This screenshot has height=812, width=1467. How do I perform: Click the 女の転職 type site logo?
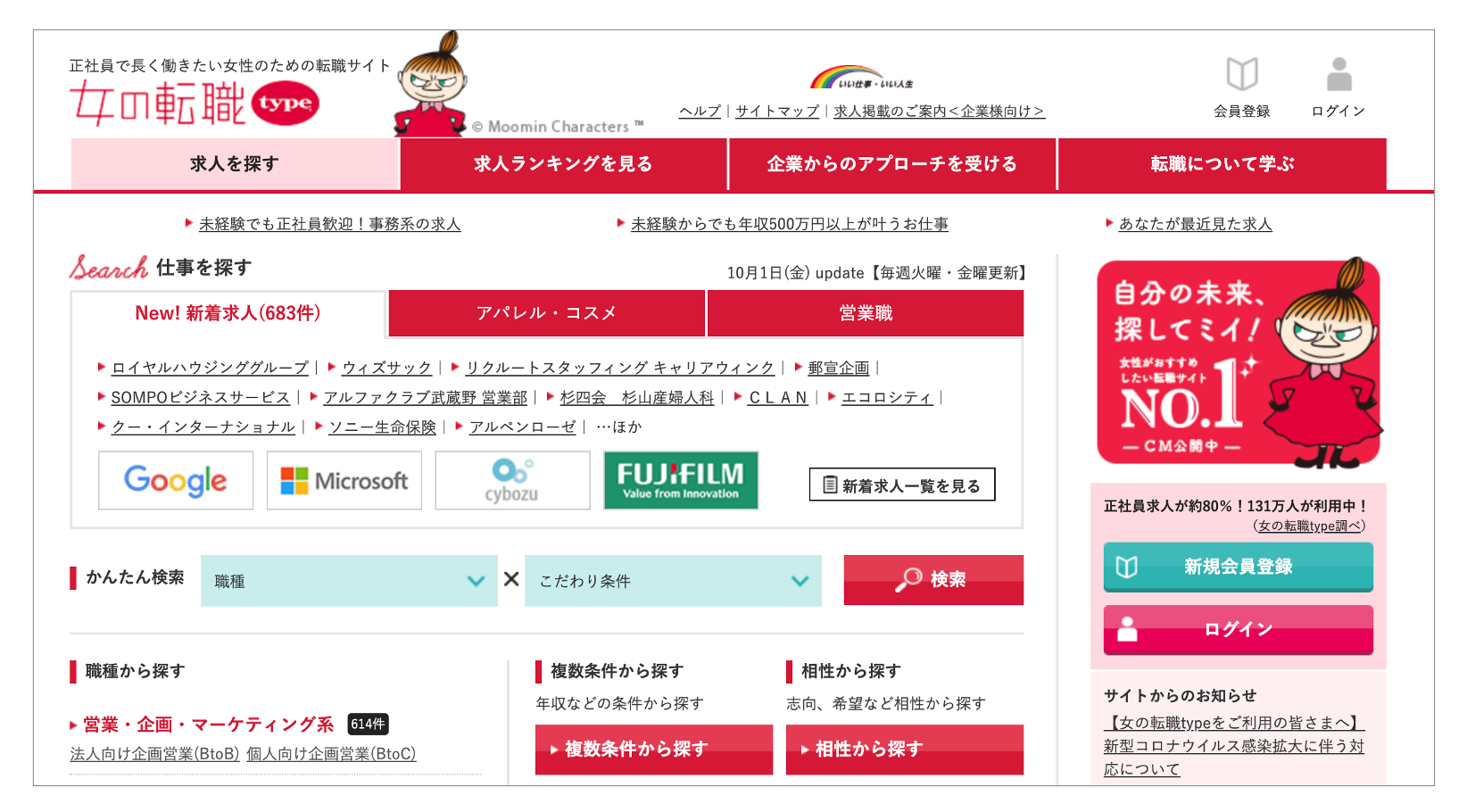195,103
